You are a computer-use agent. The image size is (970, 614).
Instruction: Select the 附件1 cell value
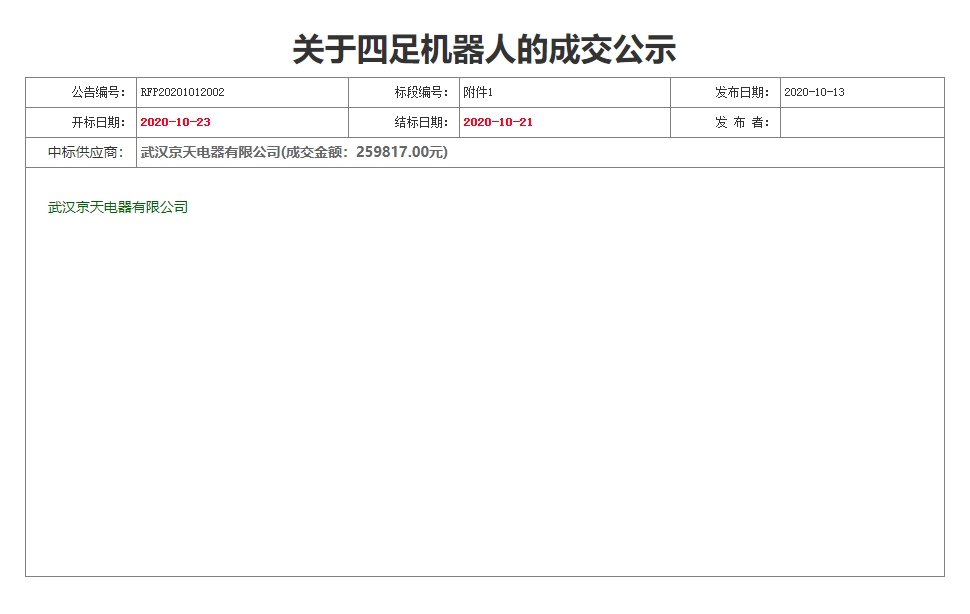478,93
